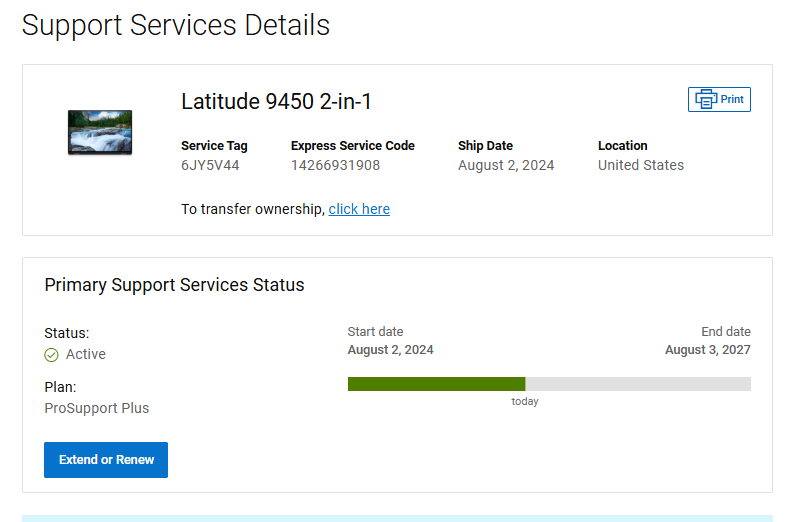Screen dimensions: 805x522
Task: Click the printer icon in Print button
Action: coord(706,99)
